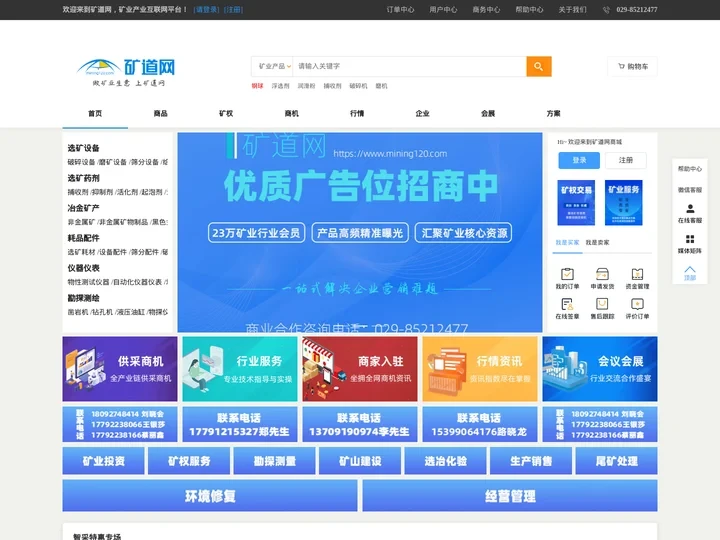Click 勘探测量 button

(x=274, y=461)
